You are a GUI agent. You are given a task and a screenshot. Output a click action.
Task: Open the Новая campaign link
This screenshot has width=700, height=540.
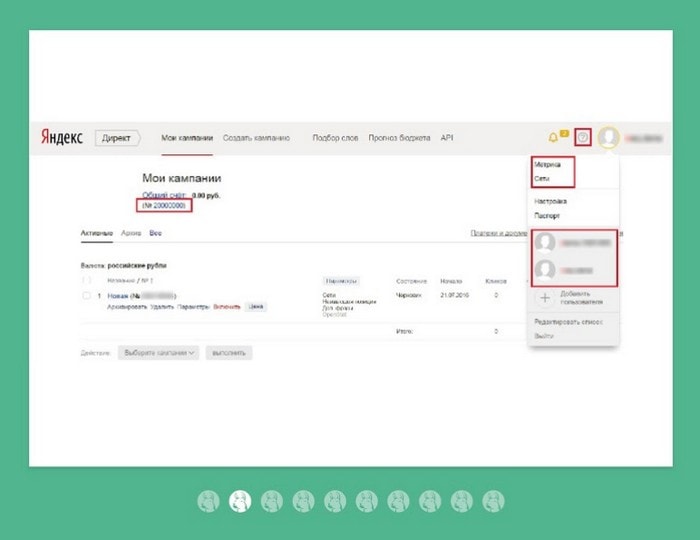point(118,296)
